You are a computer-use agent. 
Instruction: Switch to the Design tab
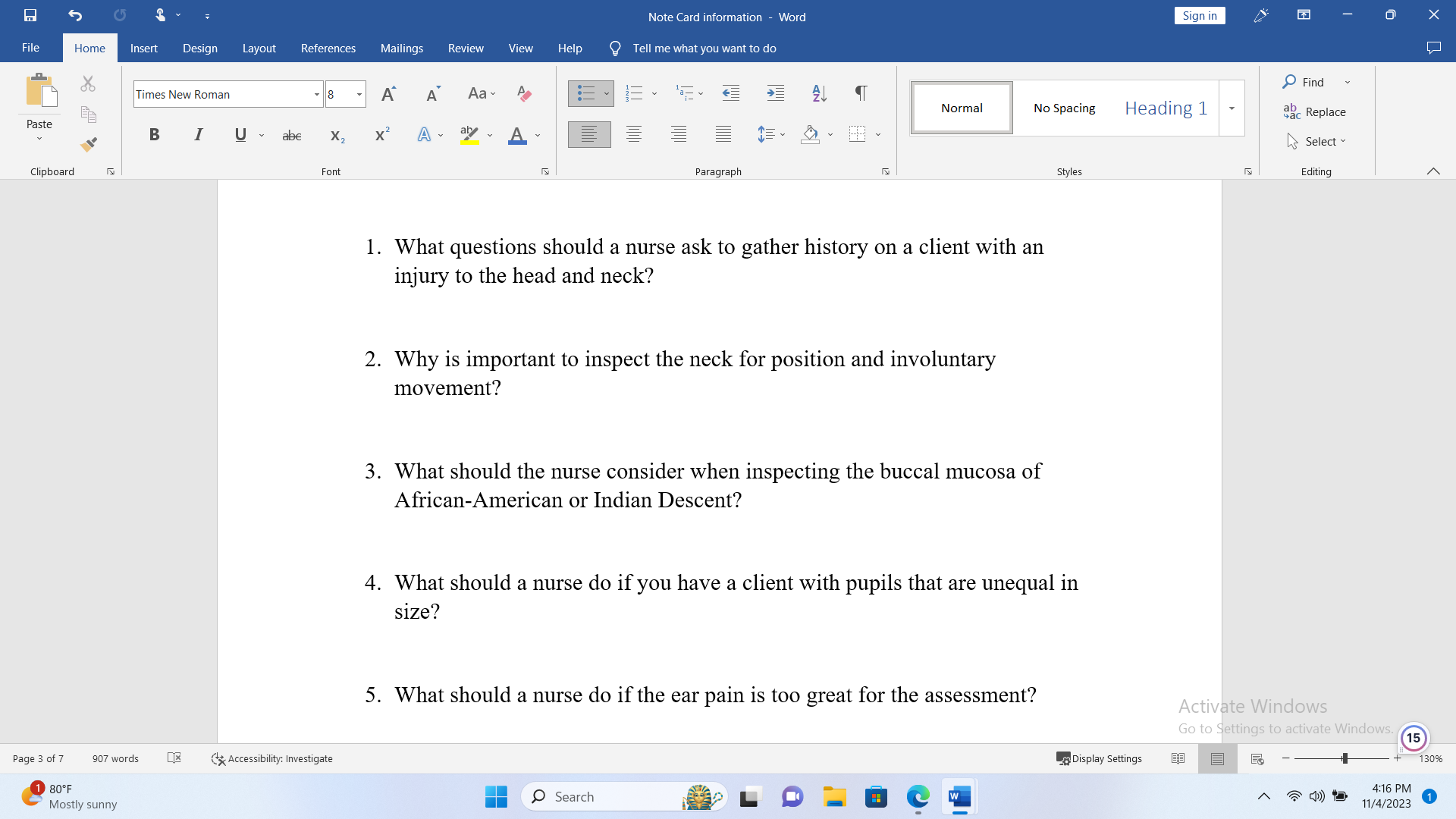200,48
